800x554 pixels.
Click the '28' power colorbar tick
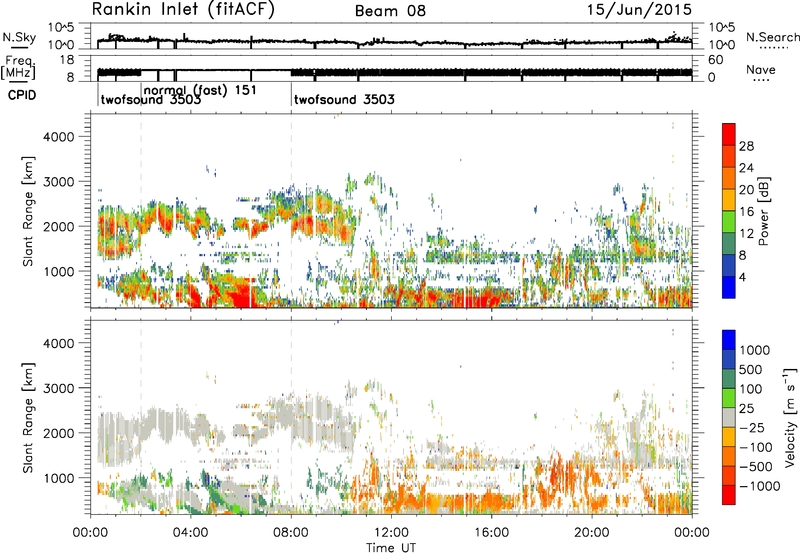coord(746,146)
